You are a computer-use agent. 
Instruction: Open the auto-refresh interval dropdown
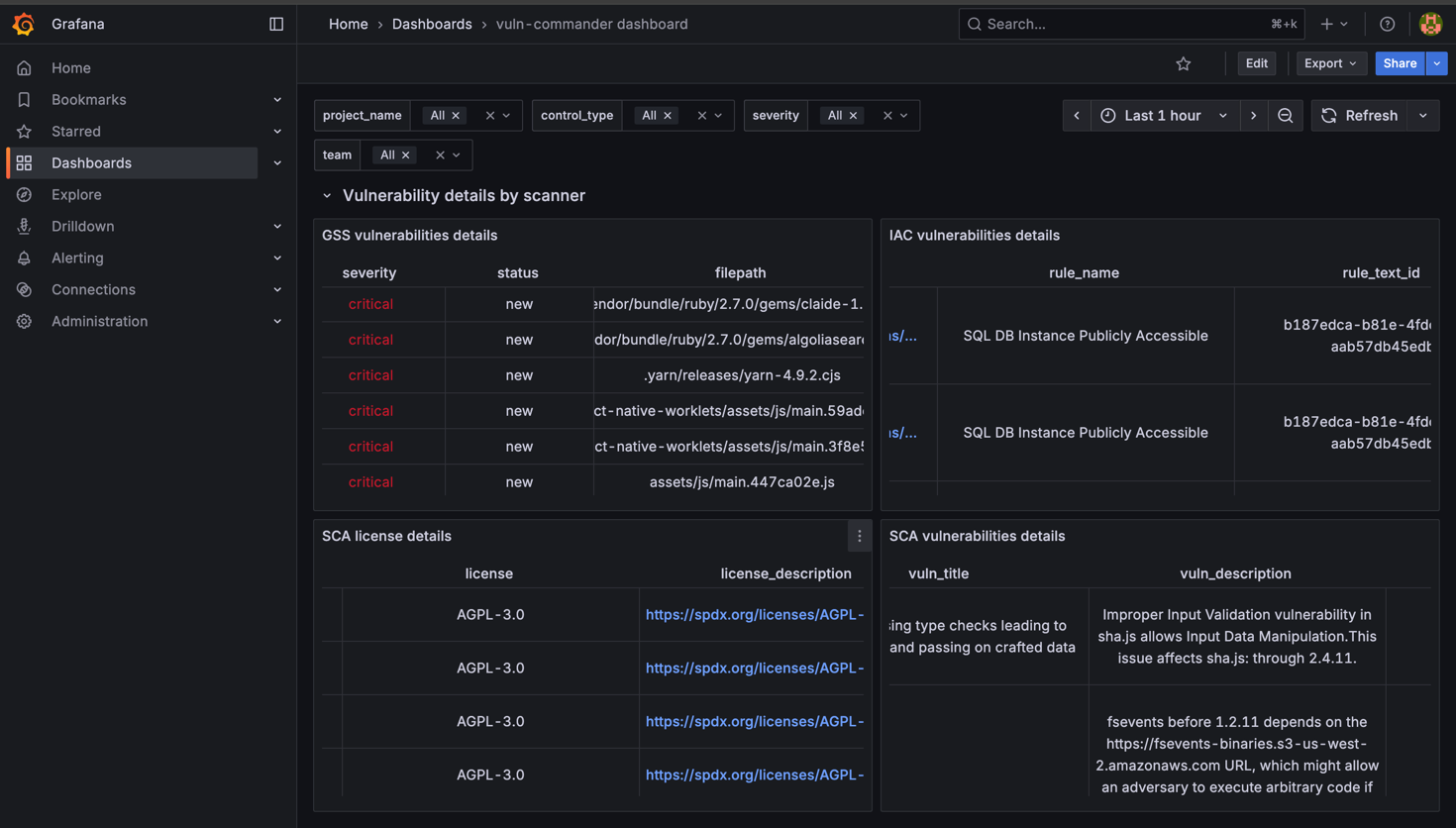click(x=1423, y=116)
